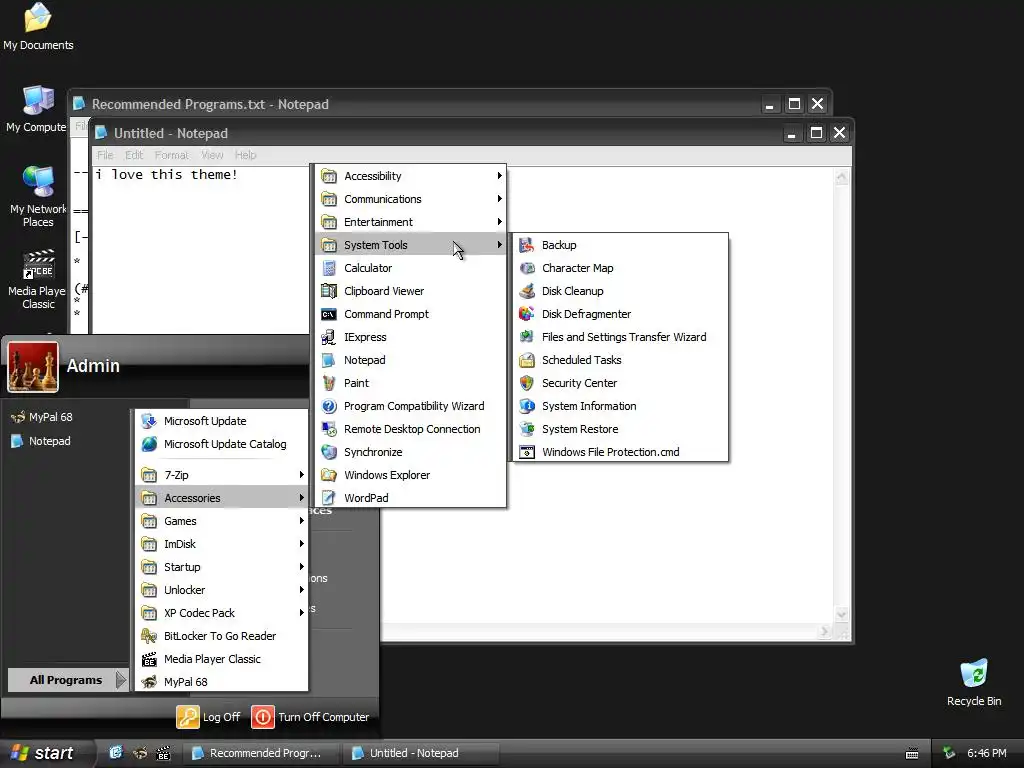
Task: Open View menu in Untitled Notepad
Action: coord(212,155)
